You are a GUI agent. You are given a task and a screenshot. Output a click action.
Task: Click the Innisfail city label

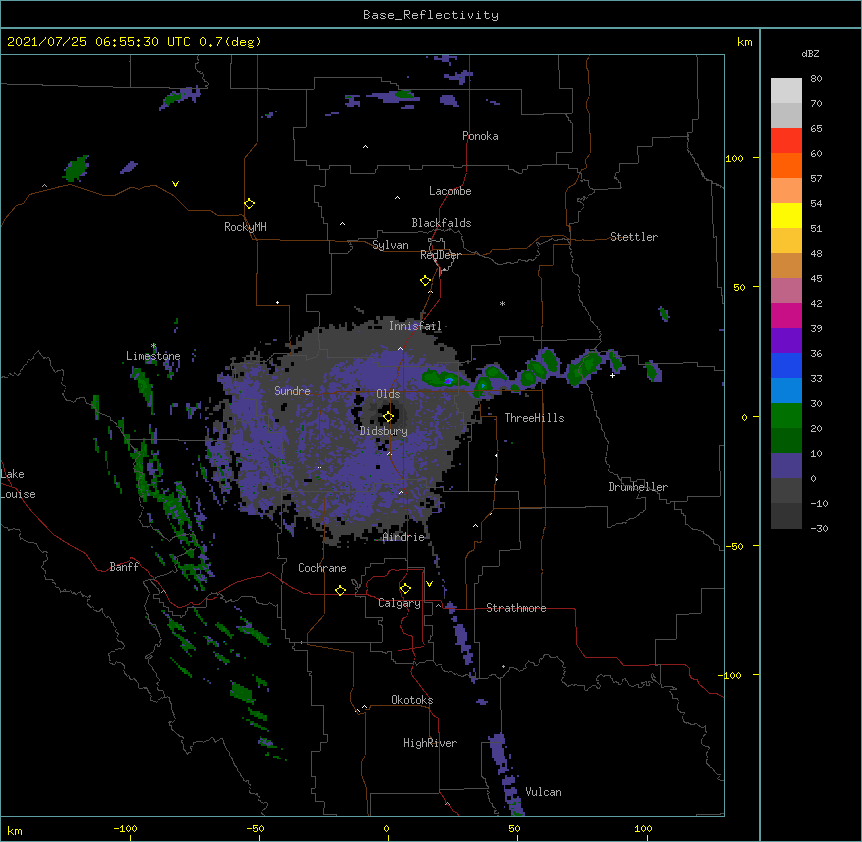click(x=415, y=326)
